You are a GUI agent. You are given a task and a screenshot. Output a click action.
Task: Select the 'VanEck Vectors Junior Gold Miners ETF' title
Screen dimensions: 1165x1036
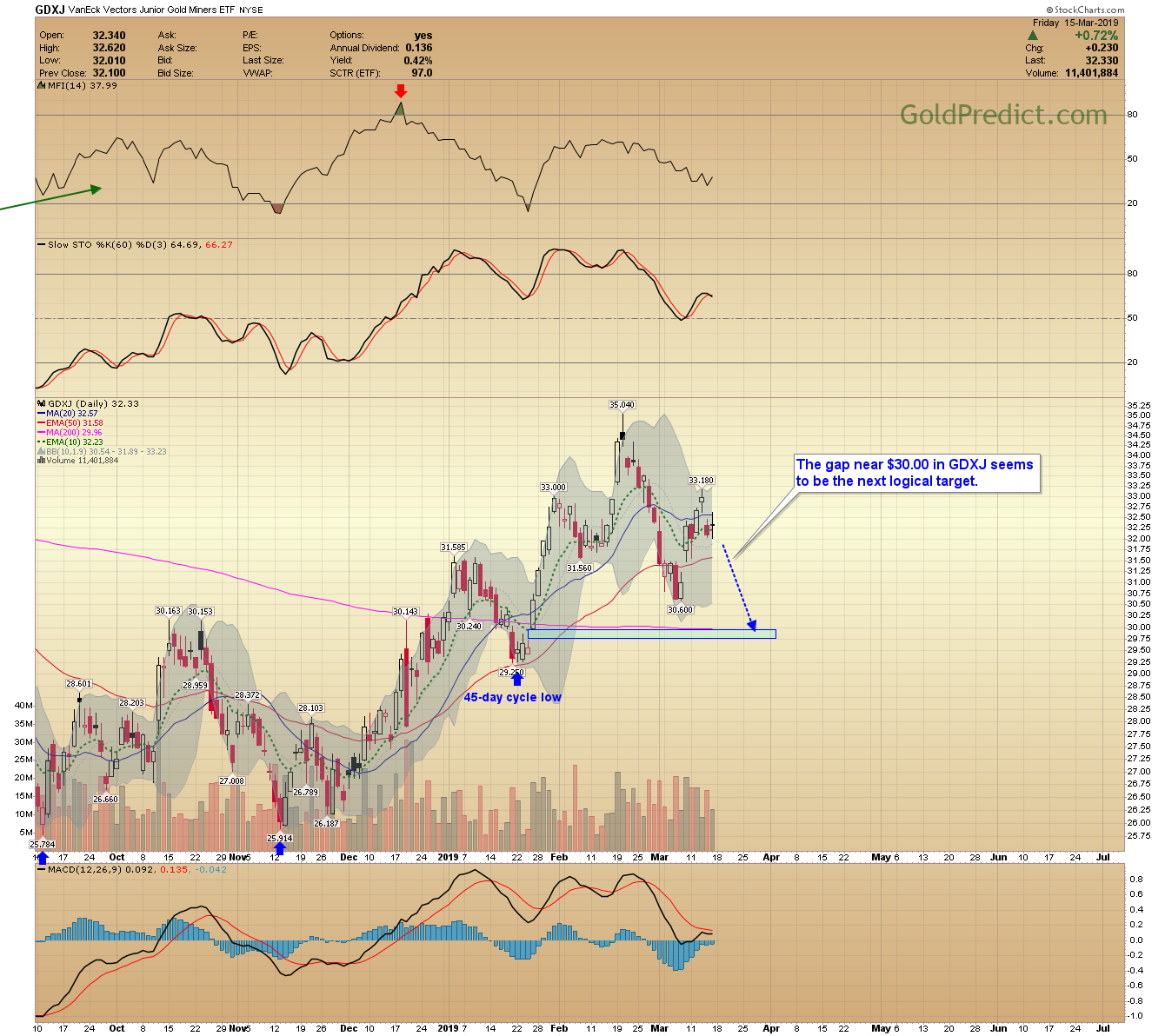152,10
